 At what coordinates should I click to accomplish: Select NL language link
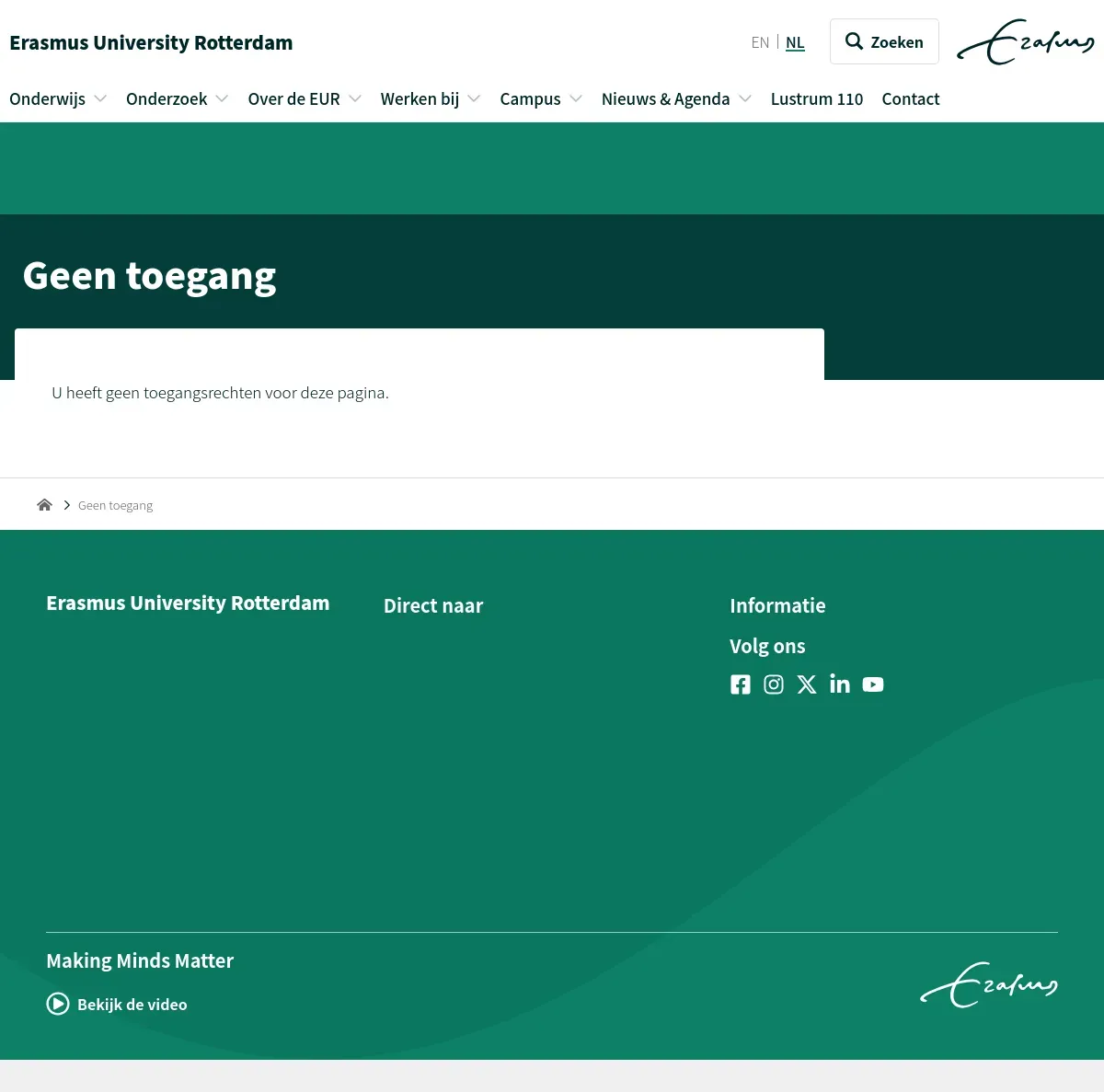[795, 42]
